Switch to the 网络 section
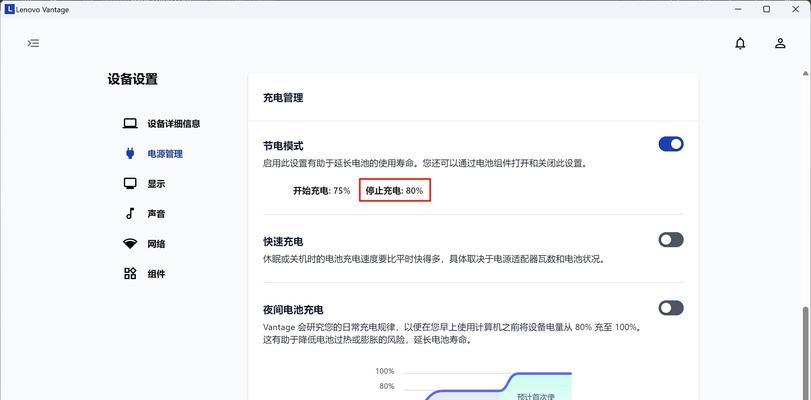 click(x=156, y=244)
